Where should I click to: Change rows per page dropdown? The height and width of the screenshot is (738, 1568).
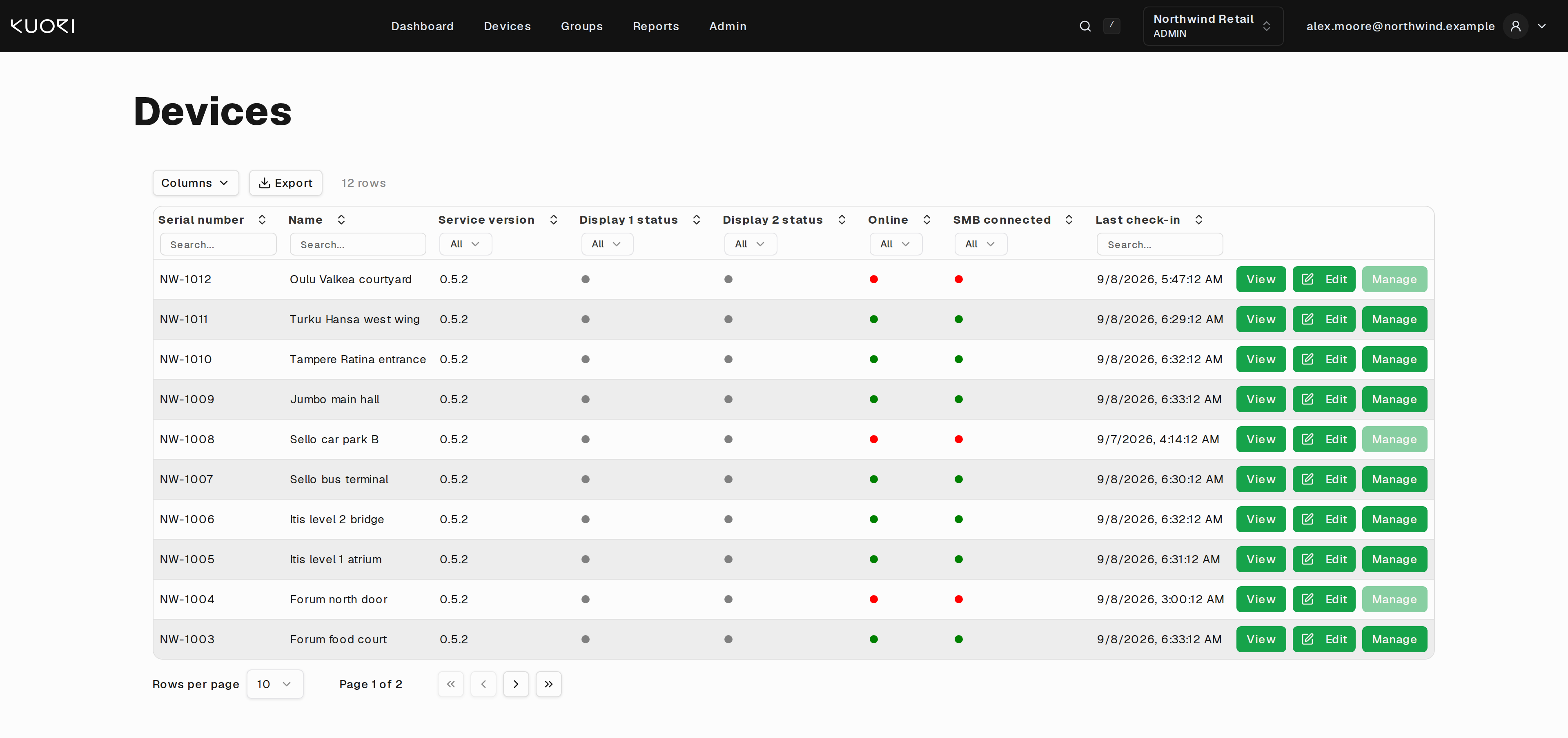click(x=275, y=684)
